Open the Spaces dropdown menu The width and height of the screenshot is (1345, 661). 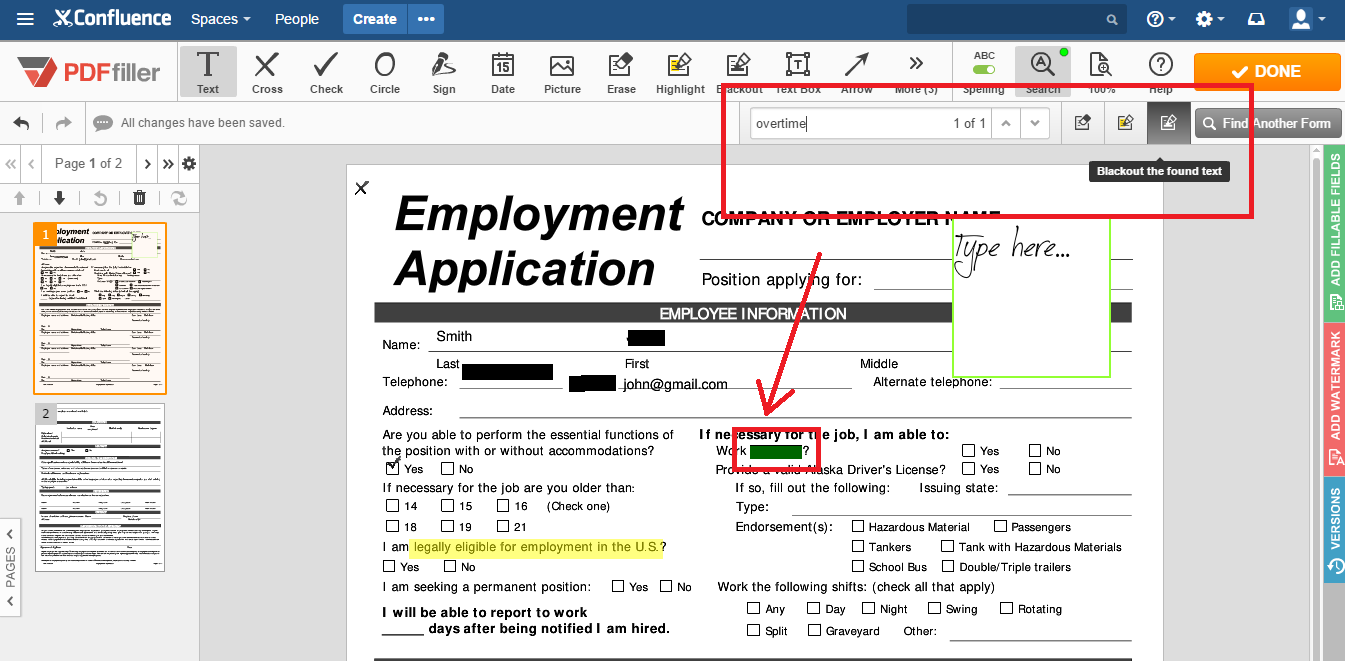220,19
